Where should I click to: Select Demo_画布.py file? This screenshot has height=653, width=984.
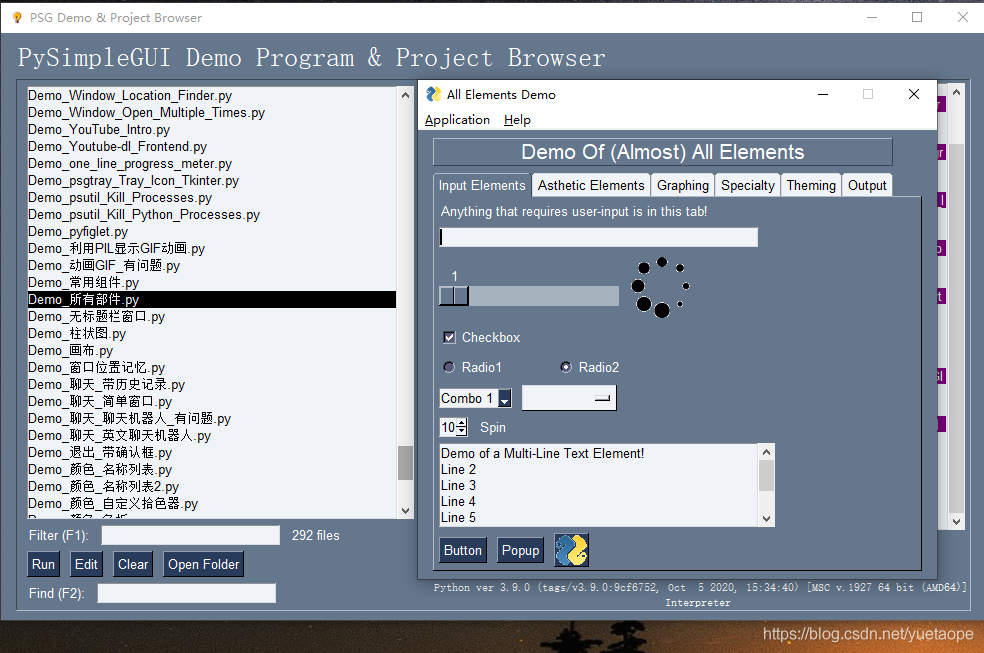(x=211, y=350)
